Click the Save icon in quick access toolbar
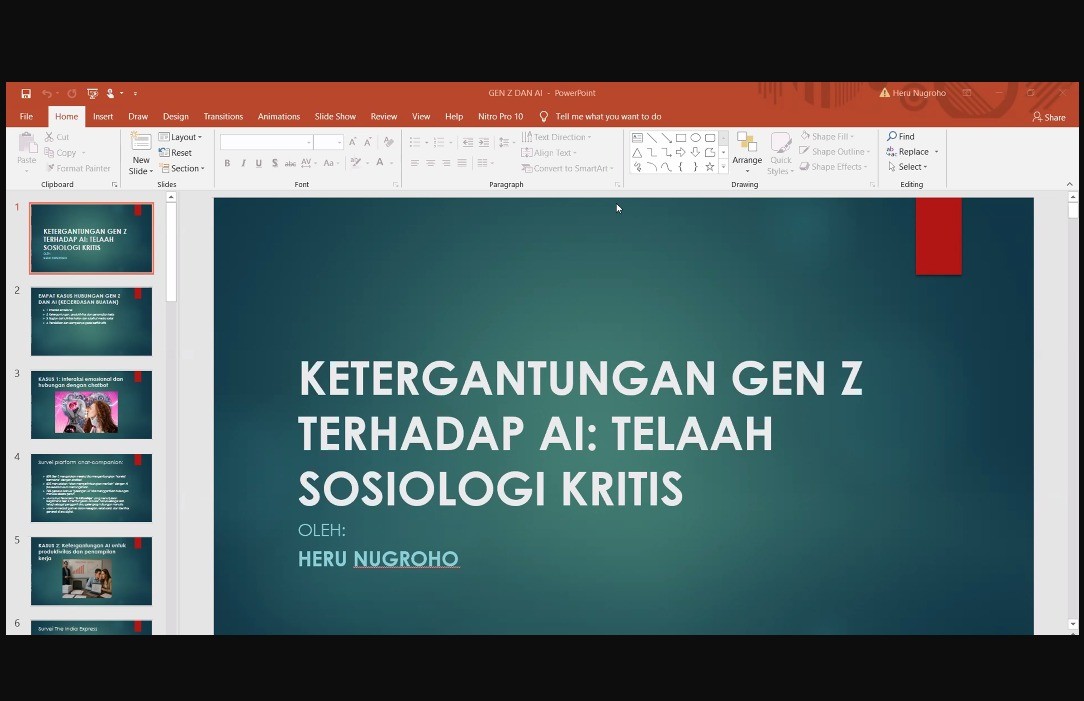Viewport: 1084px width, 701px height. pyautogui.click(x=26, y=93)
